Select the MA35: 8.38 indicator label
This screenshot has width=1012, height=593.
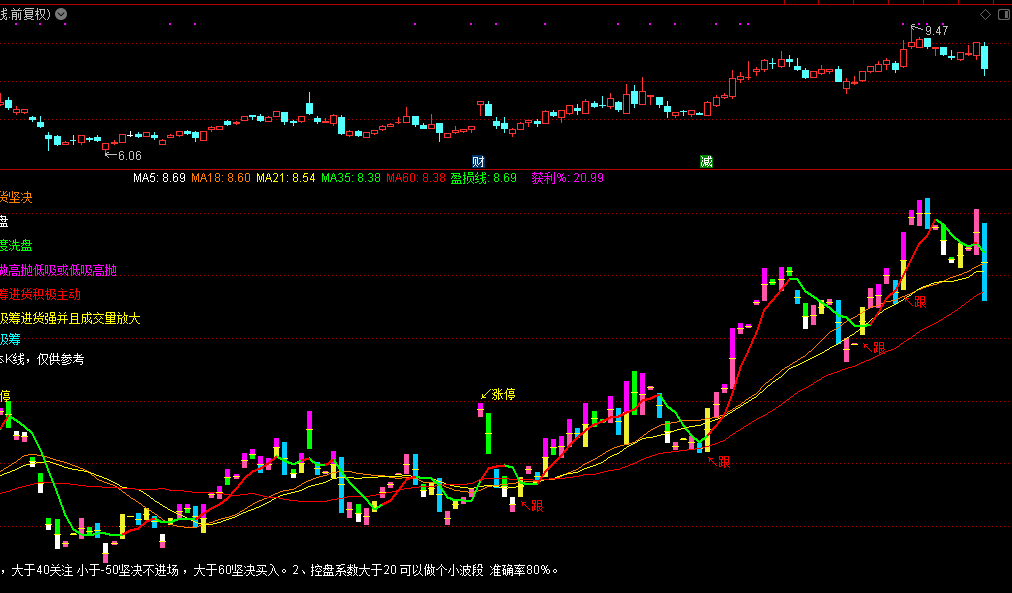[351, 178]
